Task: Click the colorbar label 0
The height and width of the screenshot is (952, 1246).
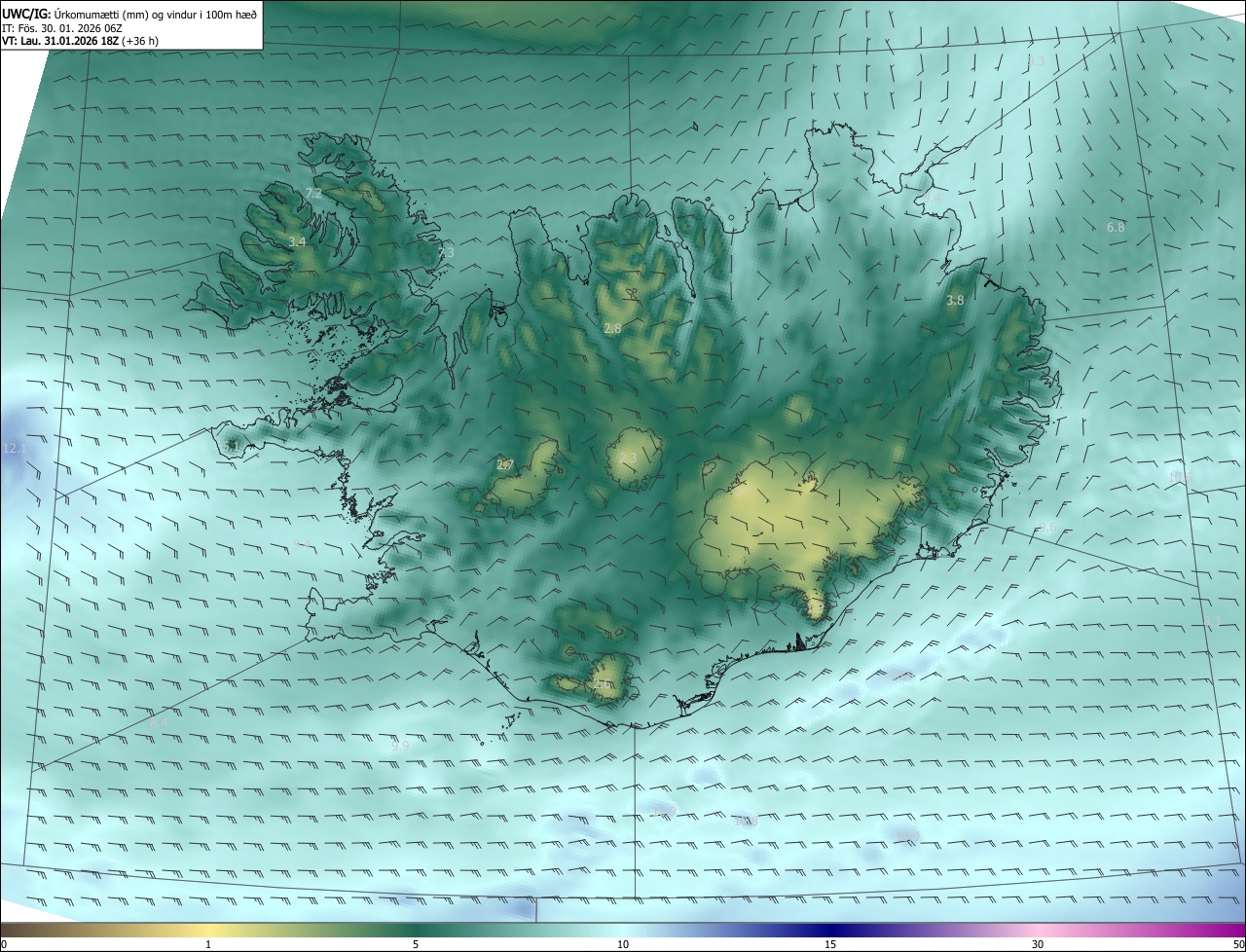Action: coord(4,944)
